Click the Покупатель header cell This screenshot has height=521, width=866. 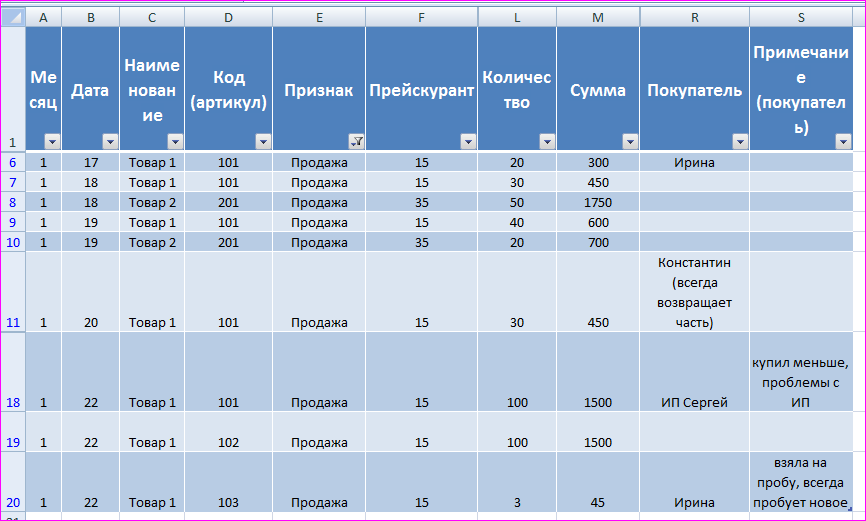(x=695, y=88)
